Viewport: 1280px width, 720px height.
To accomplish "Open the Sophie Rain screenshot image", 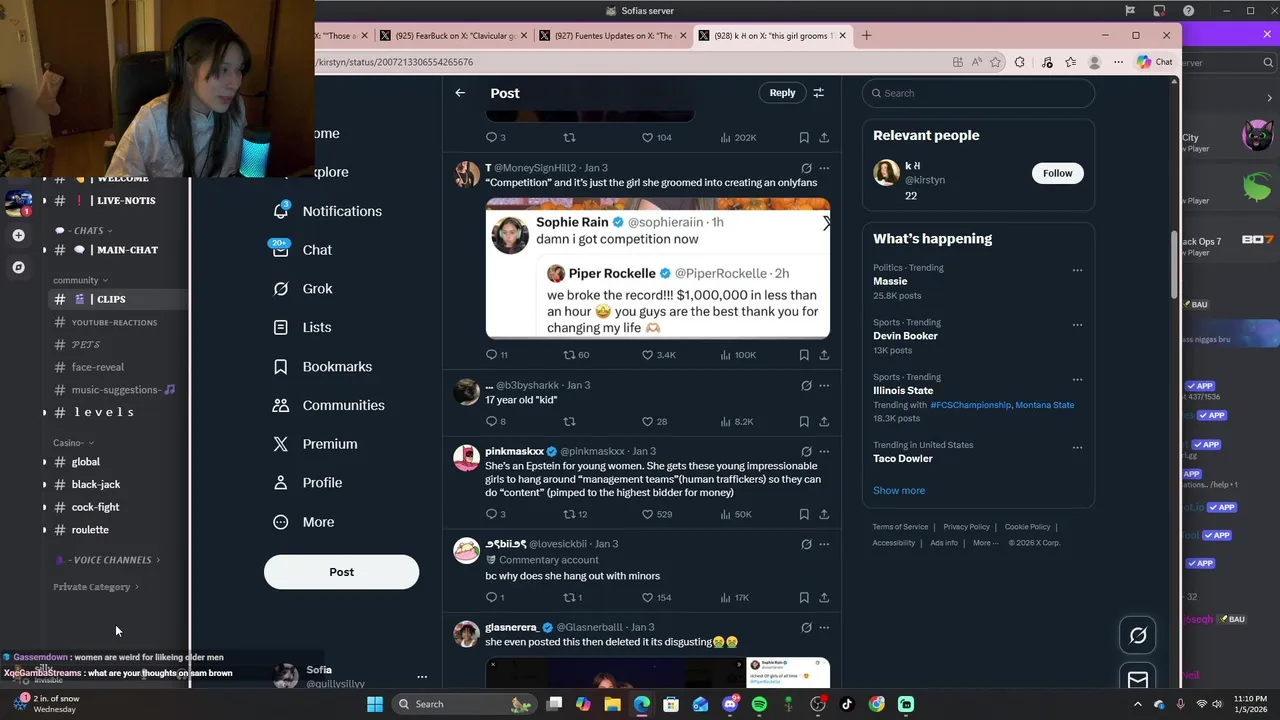I will pyautogui.click(x=657, y=268).
